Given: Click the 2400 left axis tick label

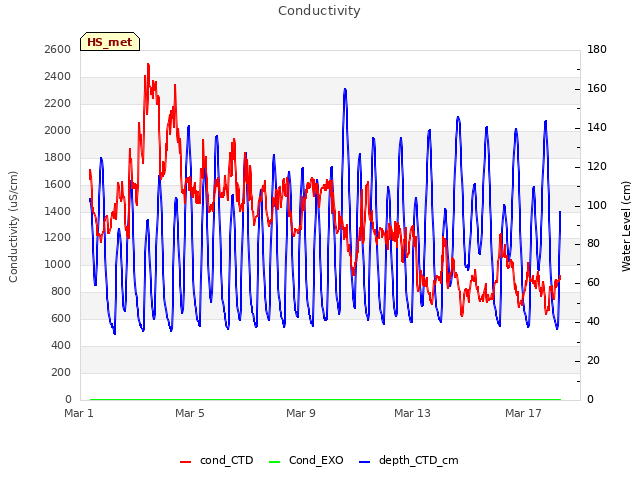Looking at the screenshot, I should pos(58,76).
